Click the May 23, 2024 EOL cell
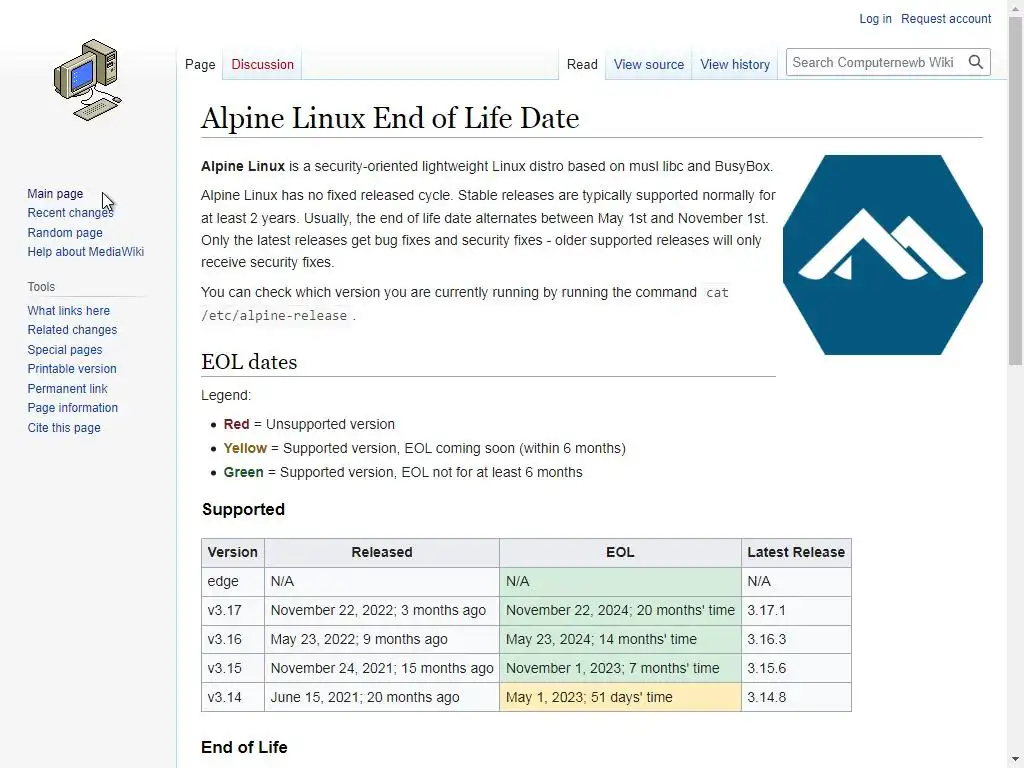Screen dimensions: 1024x768 [x=620, y=639]
